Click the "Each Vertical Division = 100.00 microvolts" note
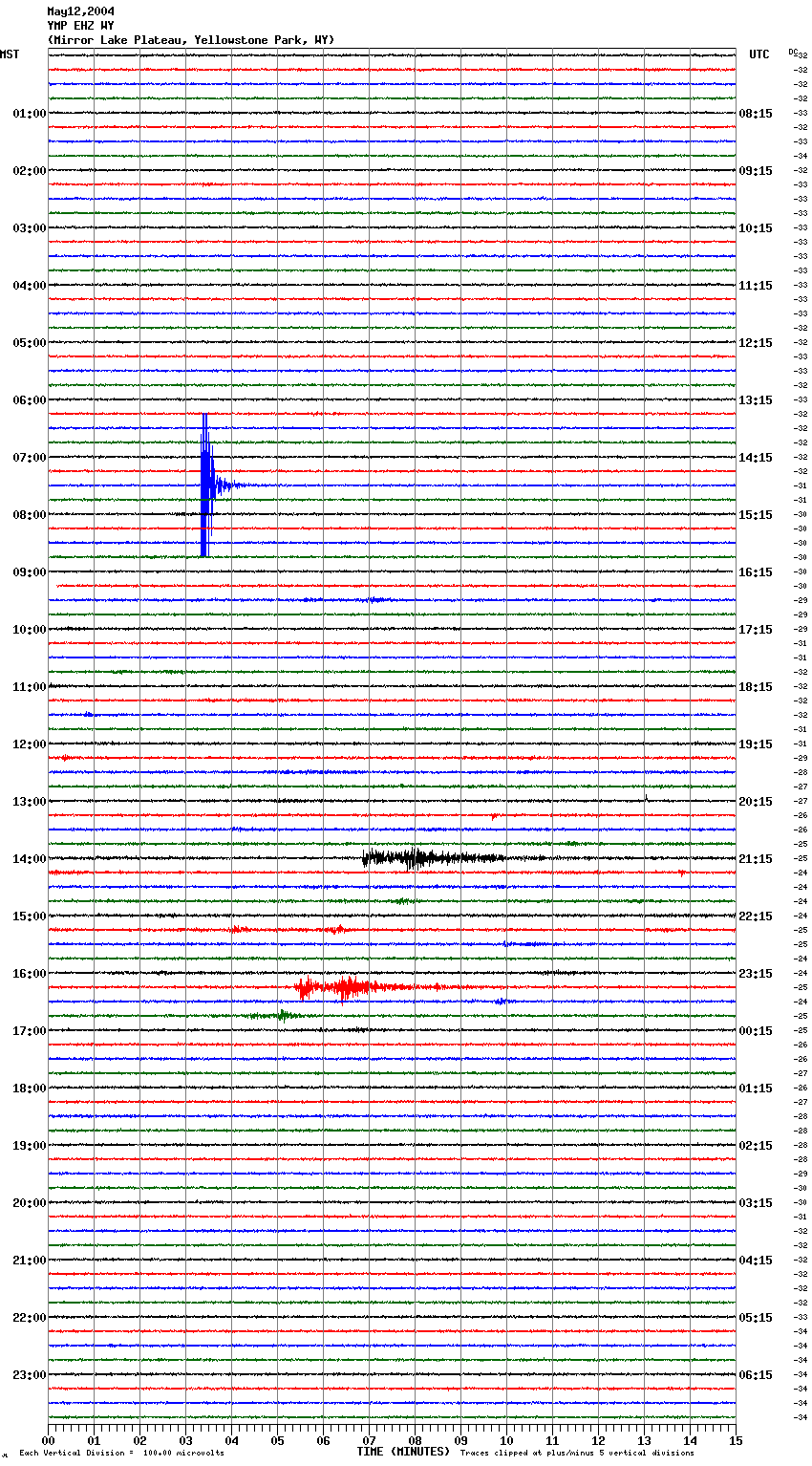812x1466 pixels. click(x=122, y=1454)
